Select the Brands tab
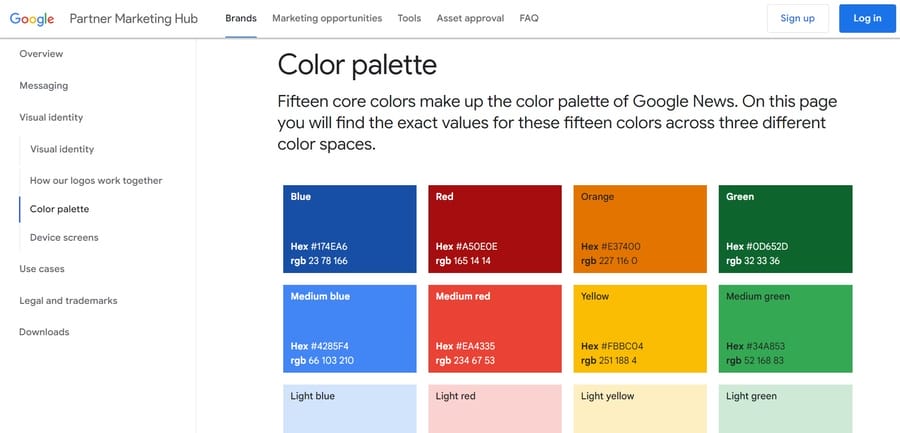900x433 pixels. (241, 18)
